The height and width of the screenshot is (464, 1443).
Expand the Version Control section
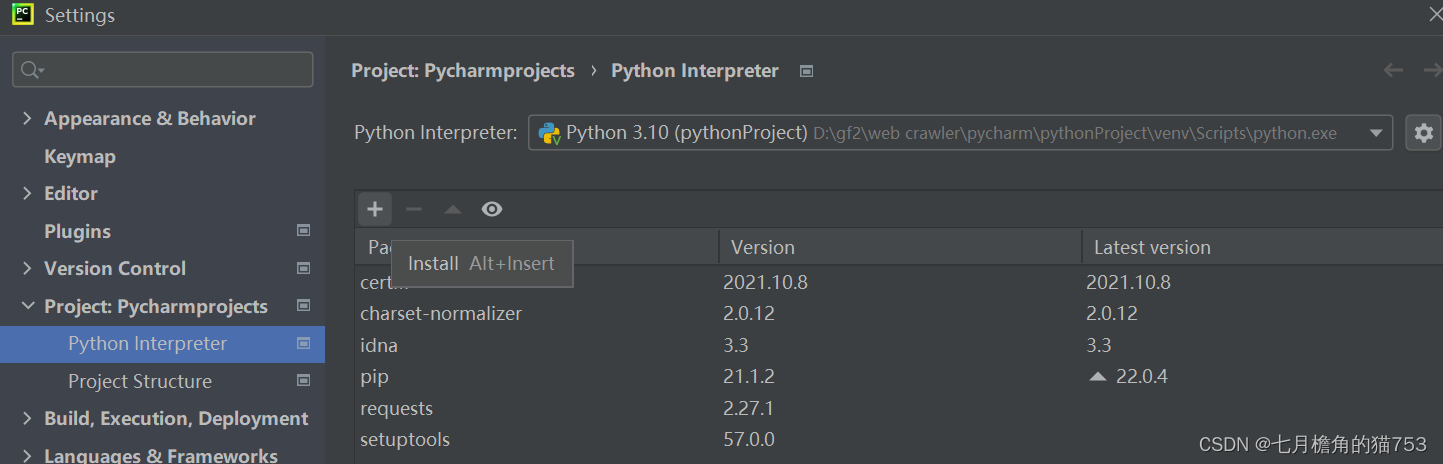(x=27, y=268)
